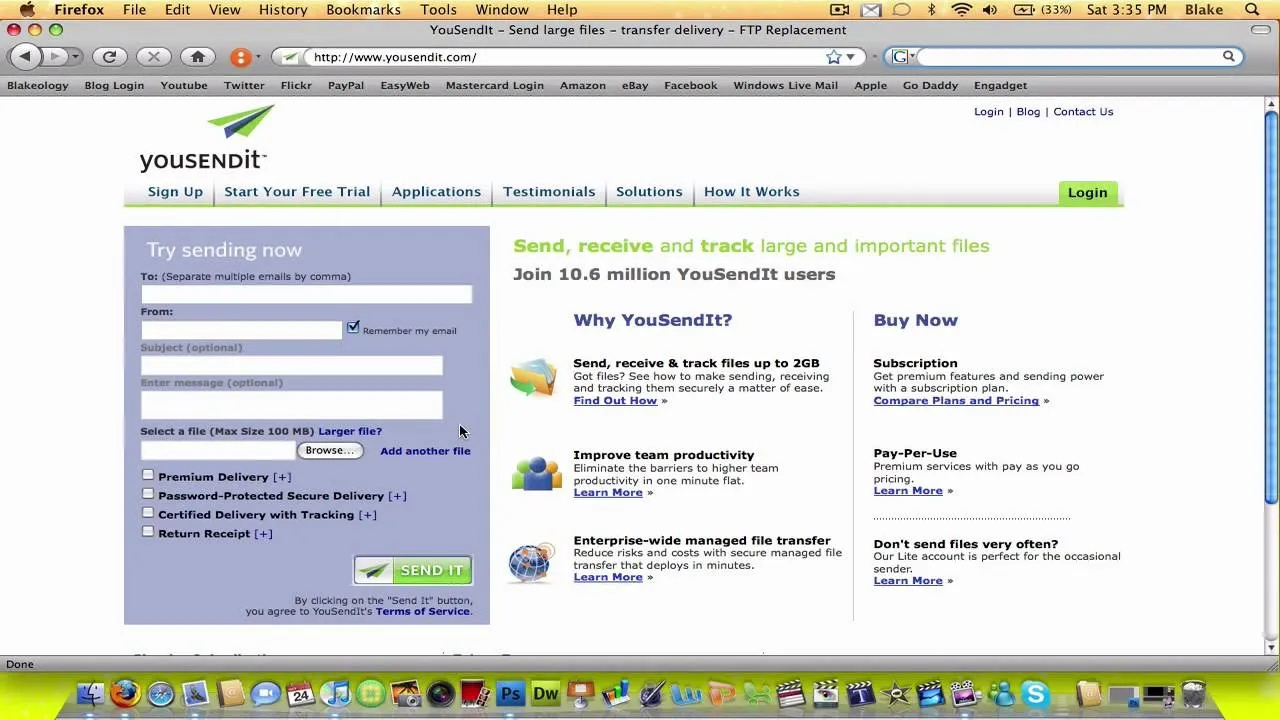Follow the Compare Plans and Pricing link

pos(956,401)
